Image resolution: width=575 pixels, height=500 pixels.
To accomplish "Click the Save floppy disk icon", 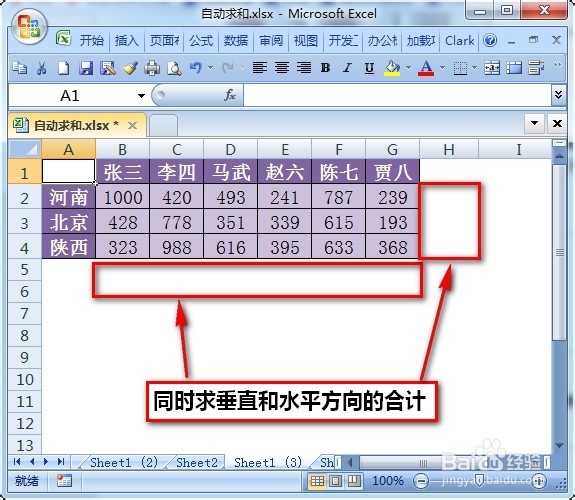I will [x=86, y=68].
